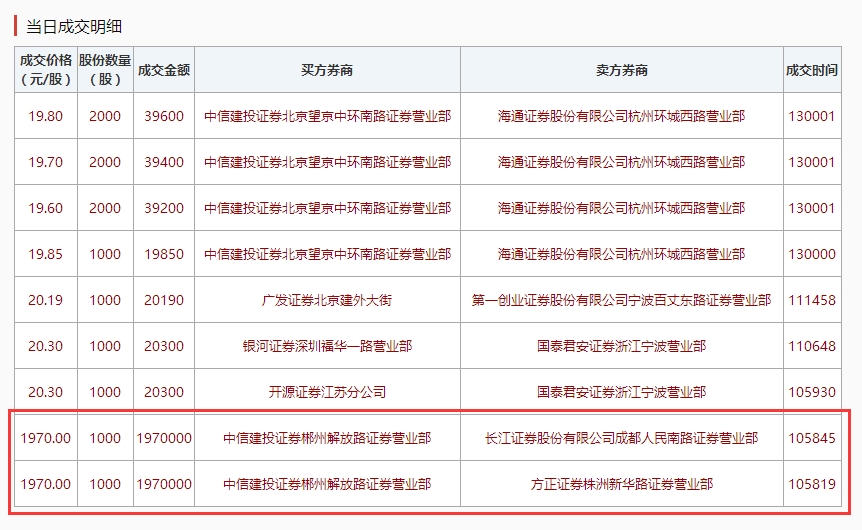Open buyer link 广发证券北京建外大街
The image size is (862, 530).
tap(327, 300)
